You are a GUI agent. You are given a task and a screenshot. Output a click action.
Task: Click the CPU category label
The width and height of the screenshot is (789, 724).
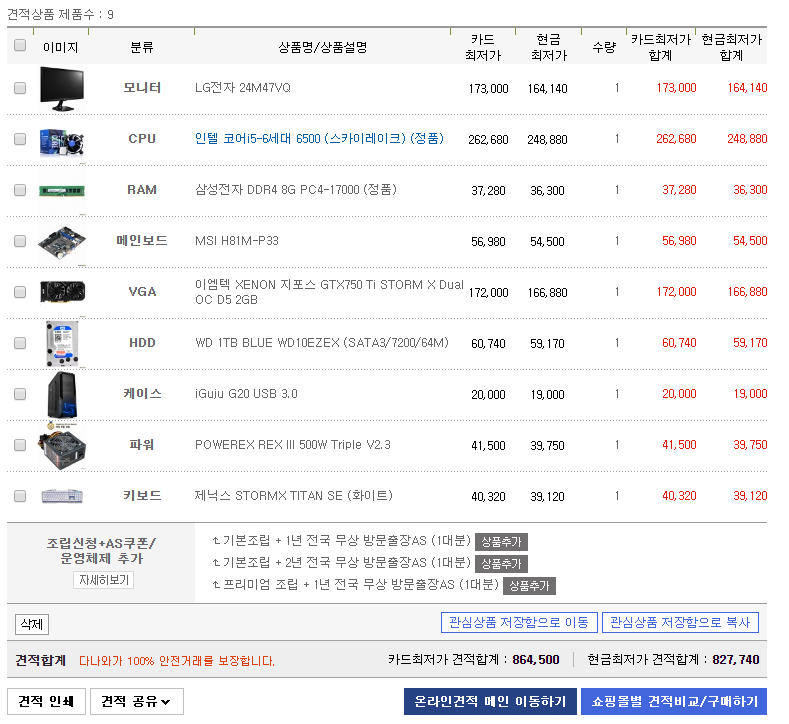pos(142,138)
